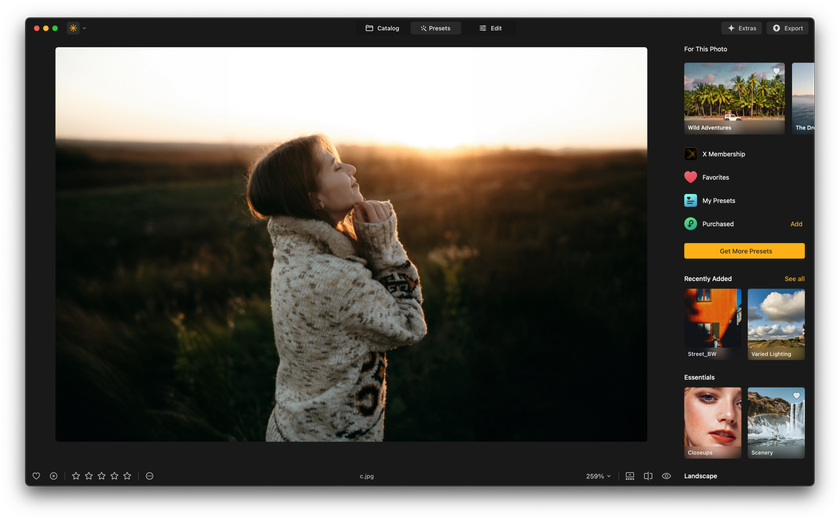The width and height of the screenshot is (840, 520).
Task: Select the Varied Lighting preset collection
Action: click(776, 324)
